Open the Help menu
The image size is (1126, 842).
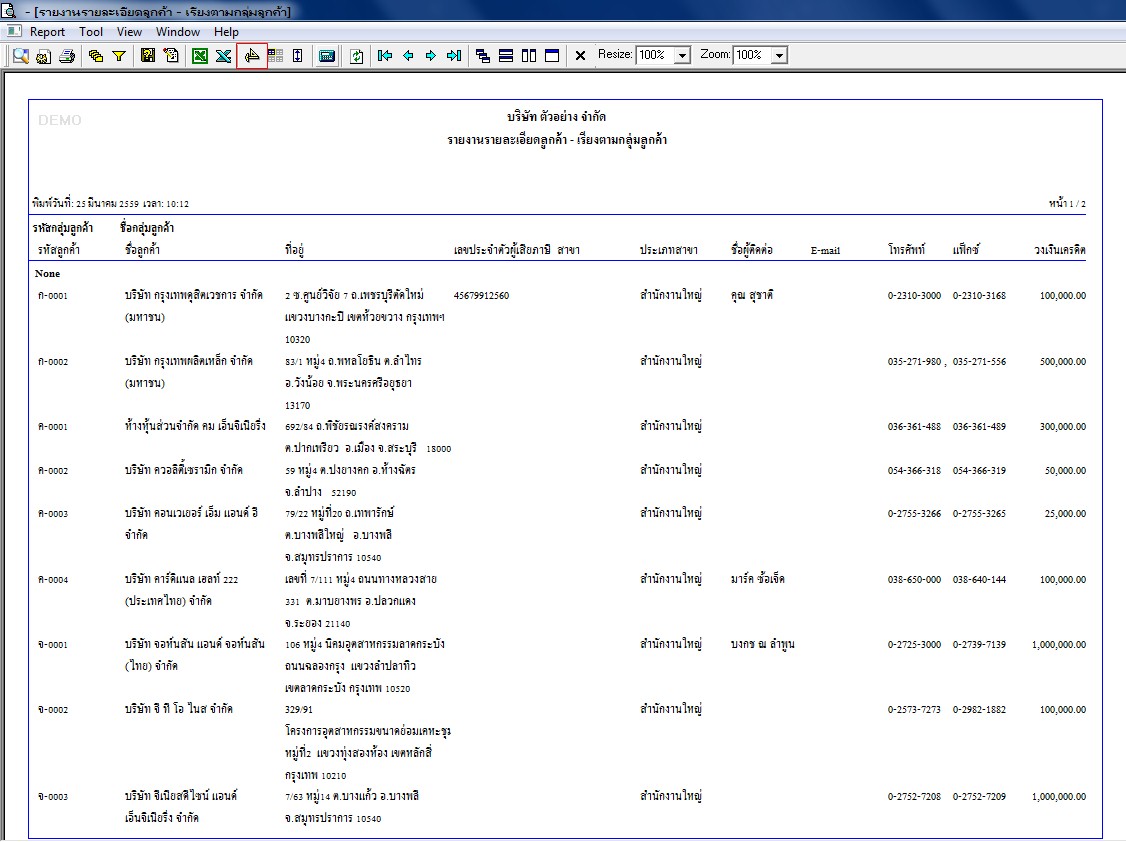pyautogui.click(x=226, y=32)
